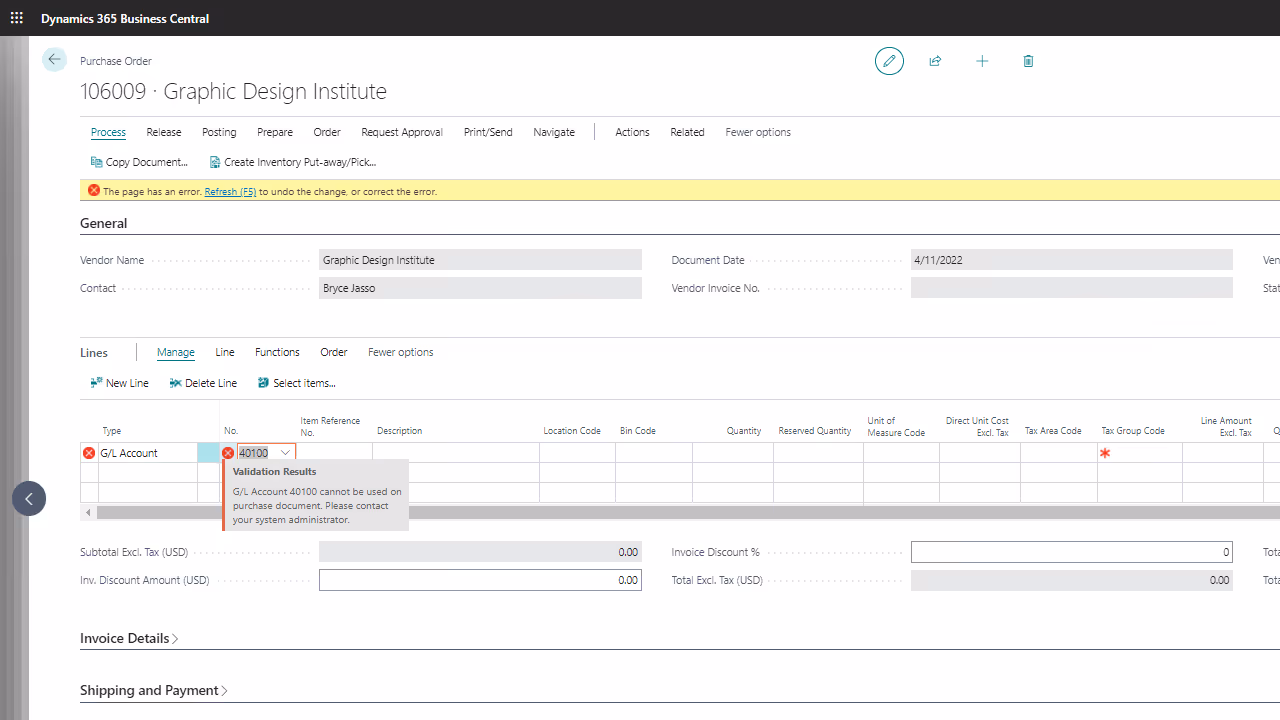
Task: Click required asterisk in Tax Group Code
Action: 1105,453
